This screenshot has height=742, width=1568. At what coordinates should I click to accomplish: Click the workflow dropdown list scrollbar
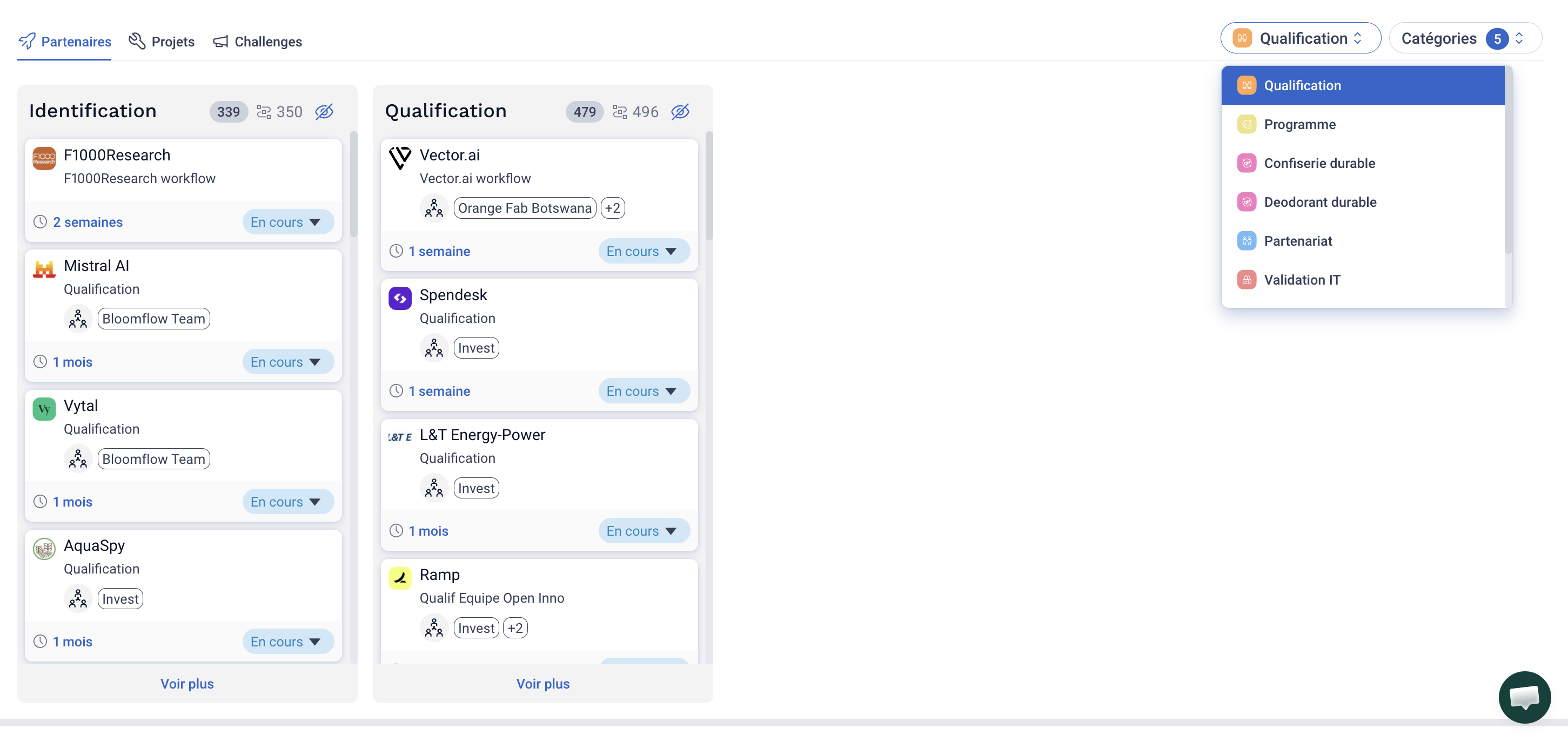point(1509,160)
